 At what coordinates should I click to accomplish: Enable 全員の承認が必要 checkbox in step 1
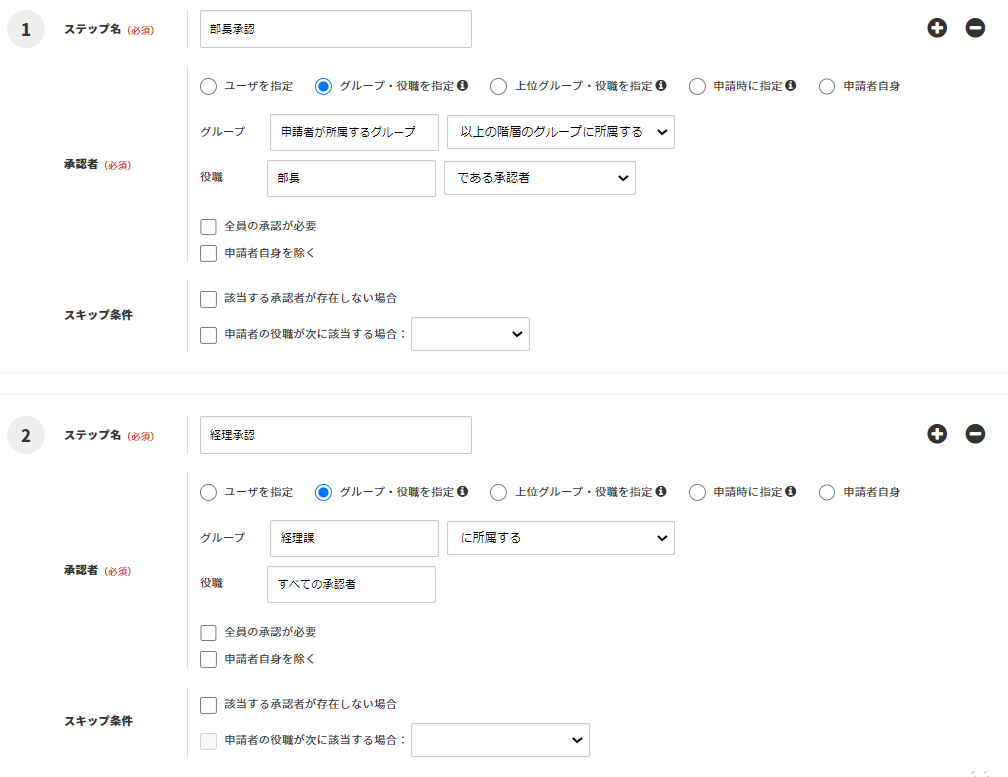point(208,227)
